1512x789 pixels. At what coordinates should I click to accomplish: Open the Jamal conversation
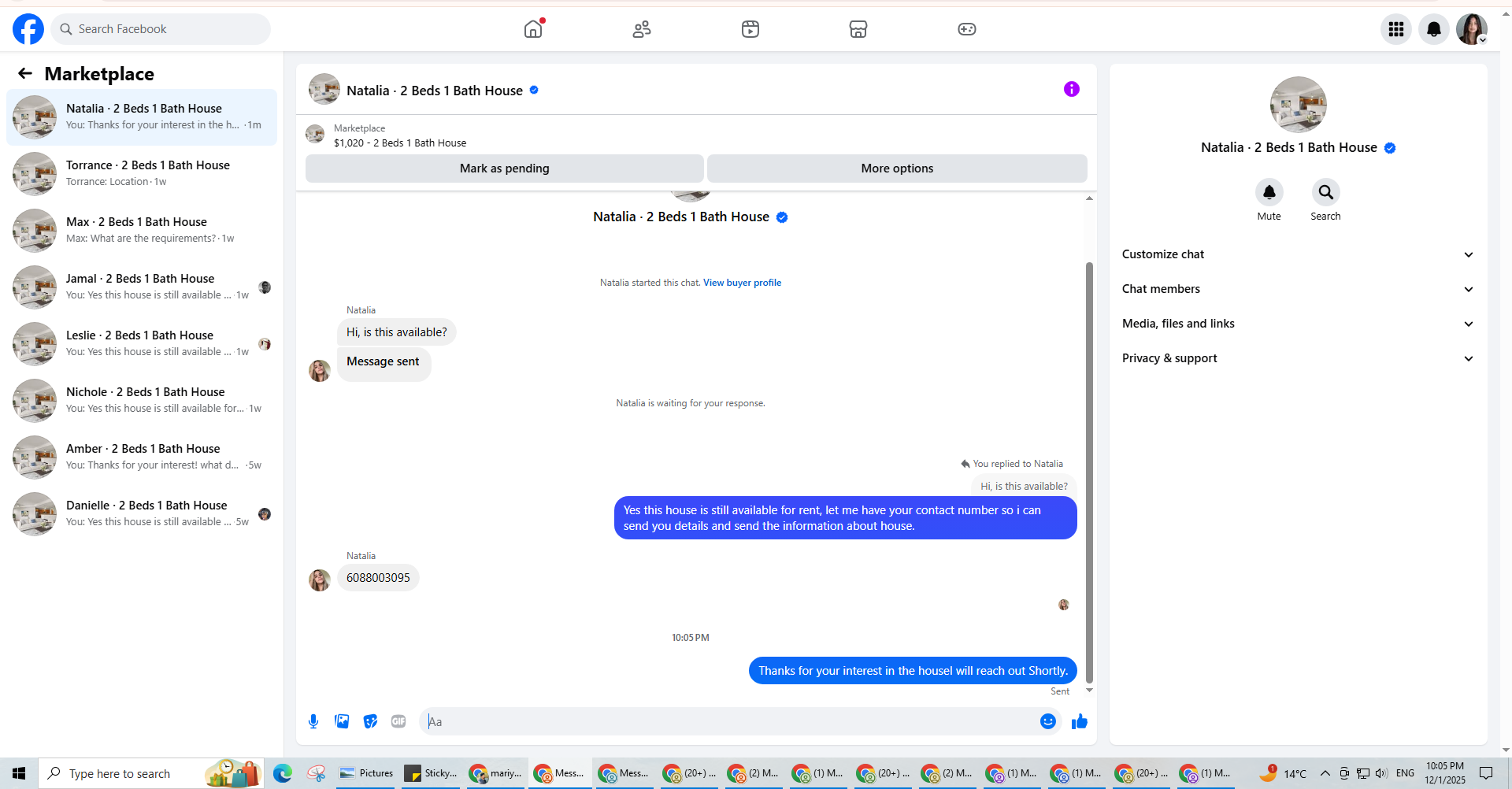coord(142,287)
